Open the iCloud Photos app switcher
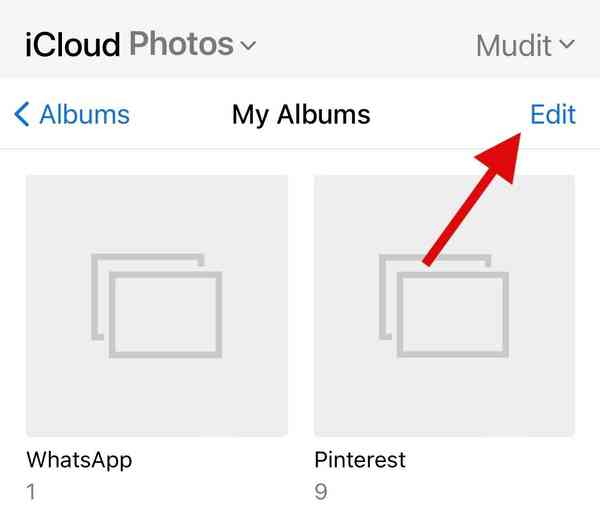 coord(140,44)
